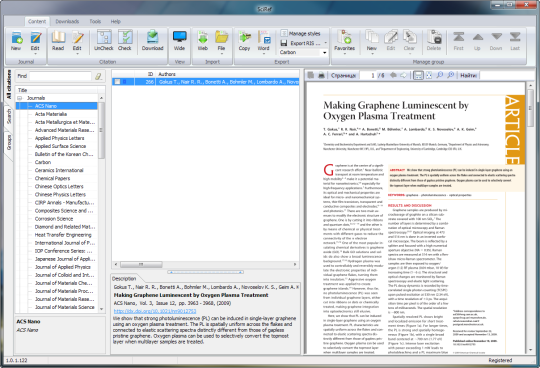Open citation with Read book icon

[58, 41]
